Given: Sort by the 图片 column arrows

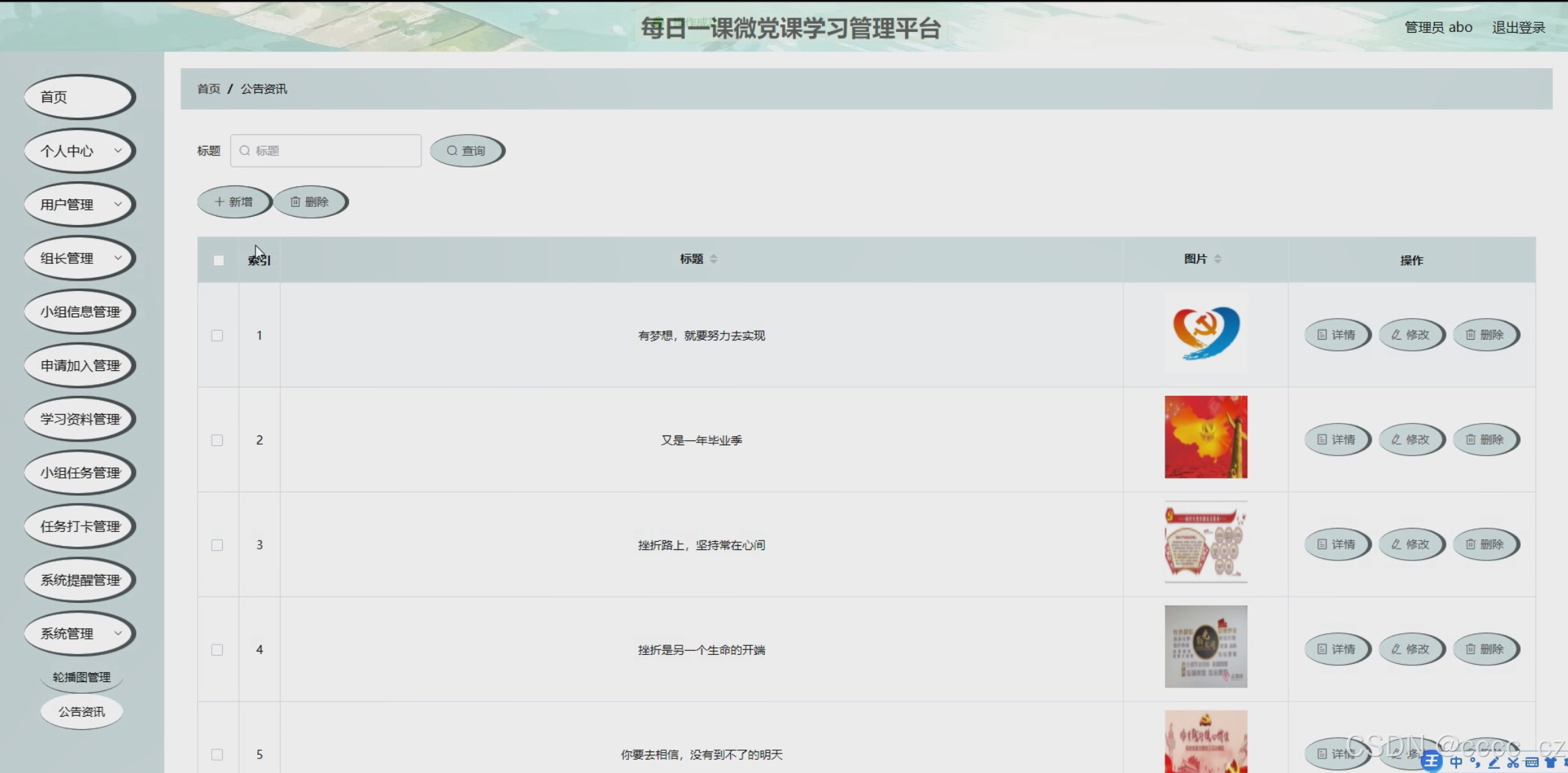Looking at the screenshot, I should (1217, 259).
